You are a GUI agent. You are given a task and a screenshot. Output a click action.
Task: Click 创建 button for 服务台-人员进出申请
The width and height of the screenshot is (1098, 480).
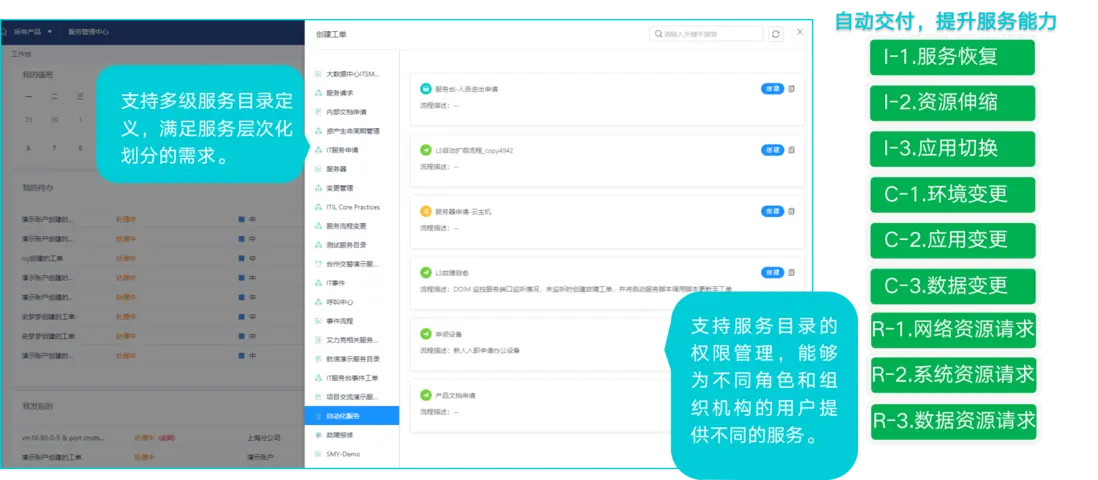[x=772, y=89]
